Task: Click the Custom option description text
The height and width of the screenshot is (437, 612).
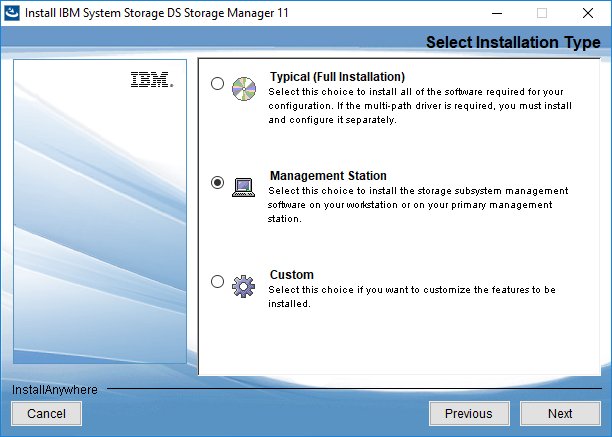Action: coord(412,297)
